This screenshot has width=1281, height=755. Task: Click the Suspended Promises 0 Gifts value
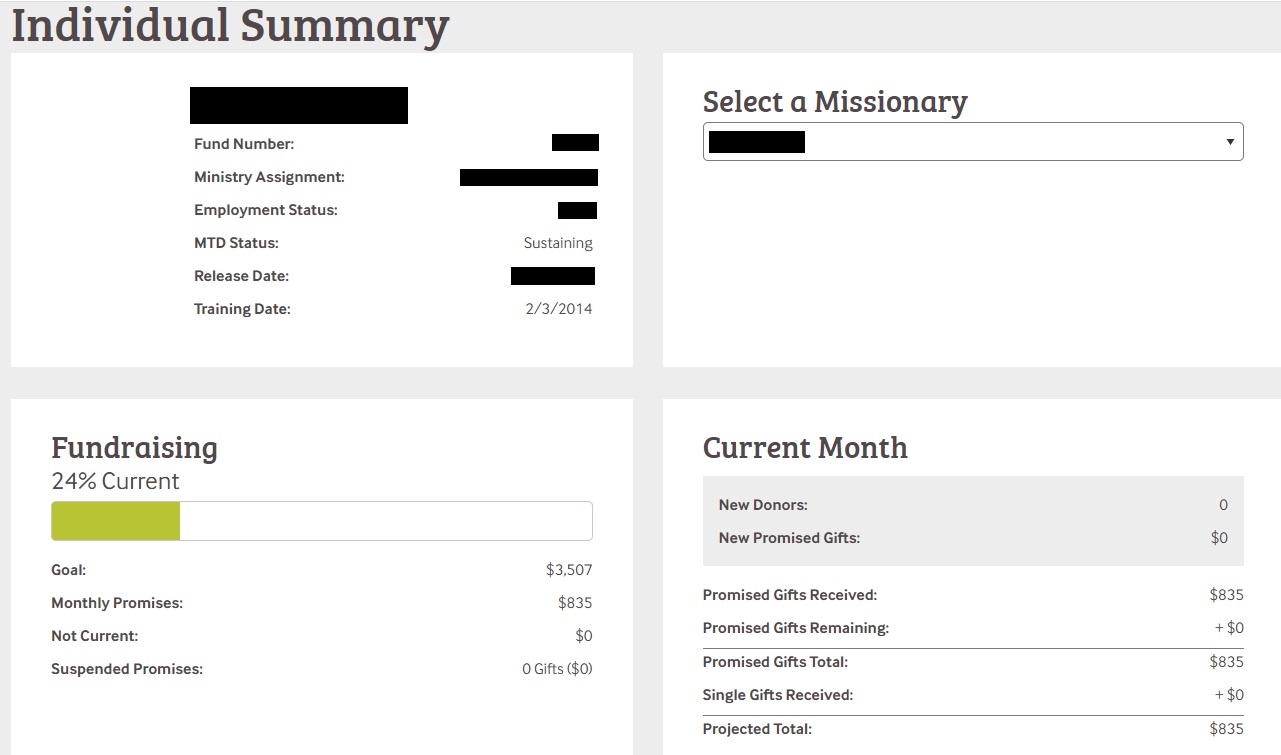click(x=557, y=669)
